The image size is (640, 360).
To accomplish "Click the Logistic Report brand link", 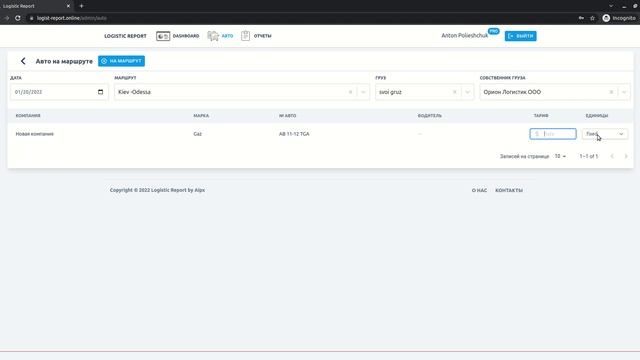I will pos(125,36).
